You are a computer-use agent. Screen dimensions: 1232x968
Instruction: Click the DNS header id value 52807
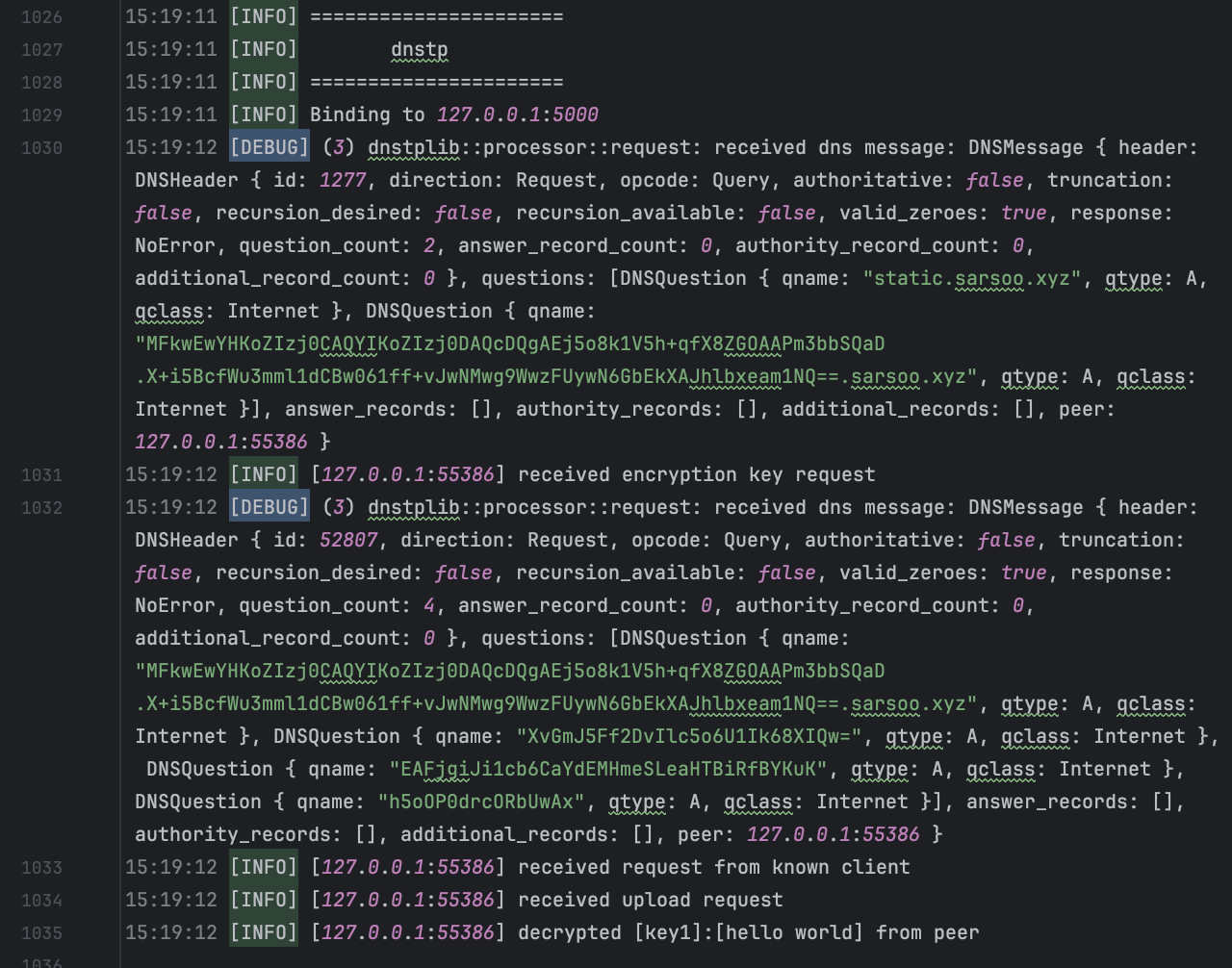point(347,541)
